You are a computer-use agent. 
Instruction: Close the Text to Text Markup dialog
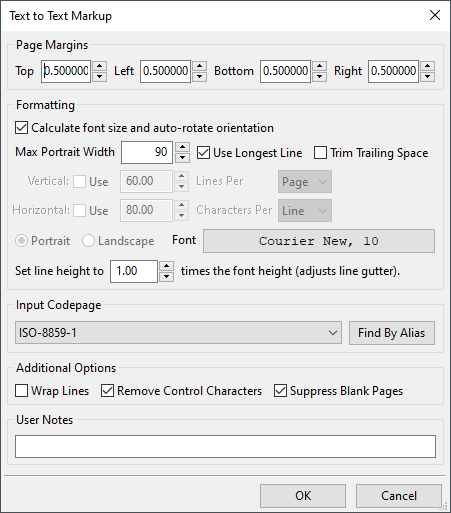[435, 15]
